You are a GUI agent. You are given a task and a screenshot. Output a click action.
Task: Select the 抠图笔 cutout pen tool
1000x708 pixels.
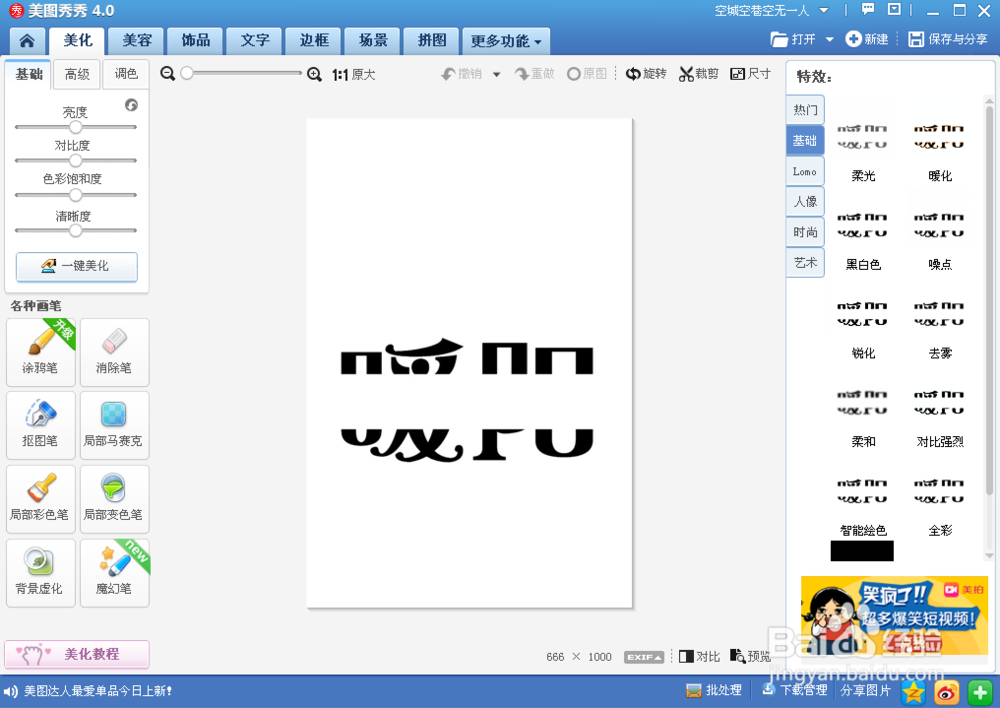click(x=41, y=425)
